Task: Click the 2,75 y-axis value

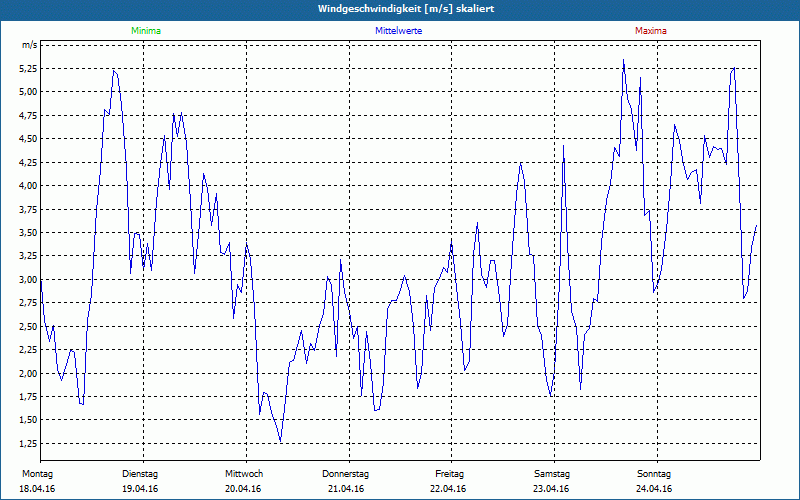Action: [x=29, y=303]
